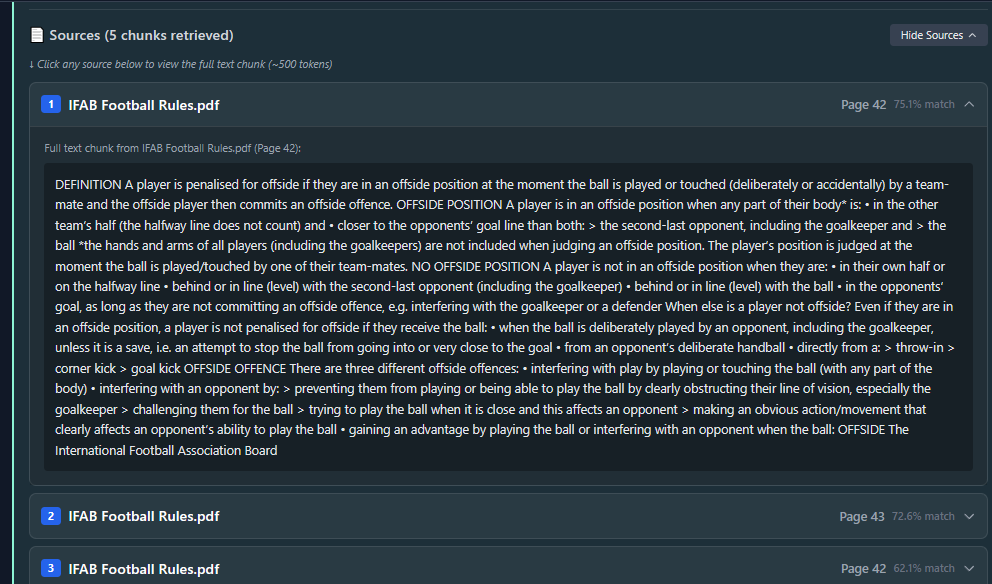
Task: Click the Hide Sources button
Action: (938, 35)
